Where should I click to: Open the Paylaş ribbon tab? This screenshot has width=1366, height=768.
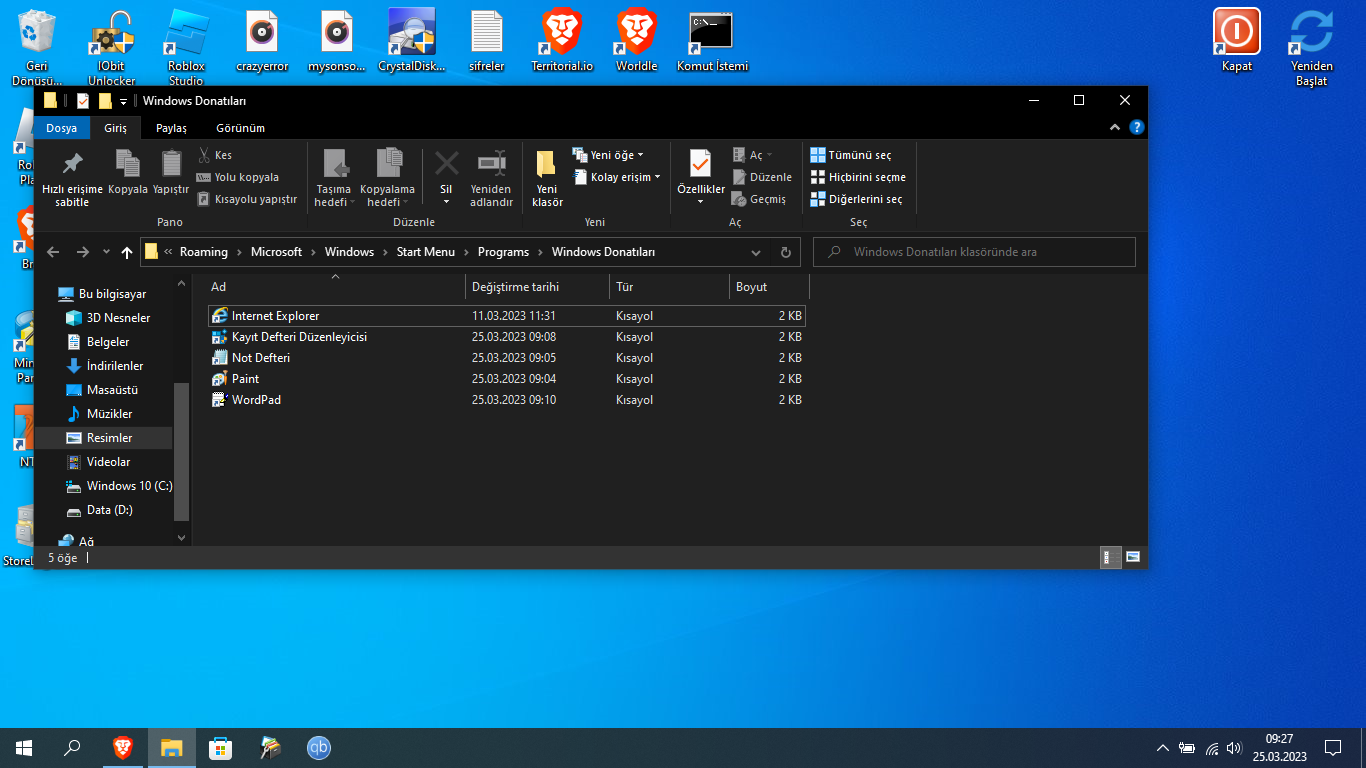click(171, 128)
